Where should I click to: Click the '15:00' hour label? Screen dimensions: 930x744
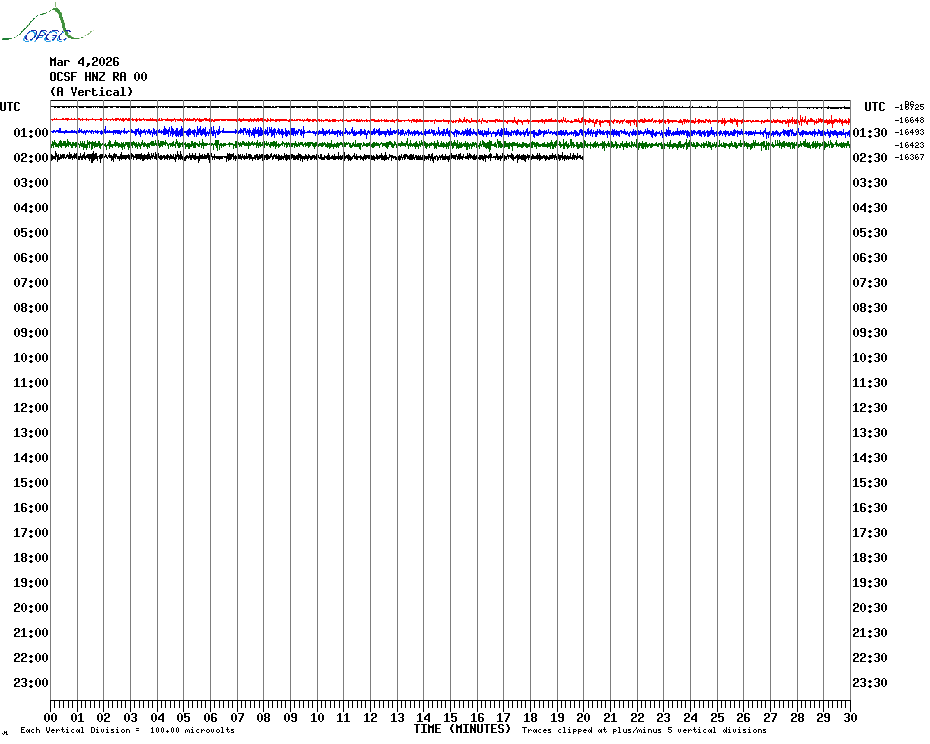[x=31, y=482]
